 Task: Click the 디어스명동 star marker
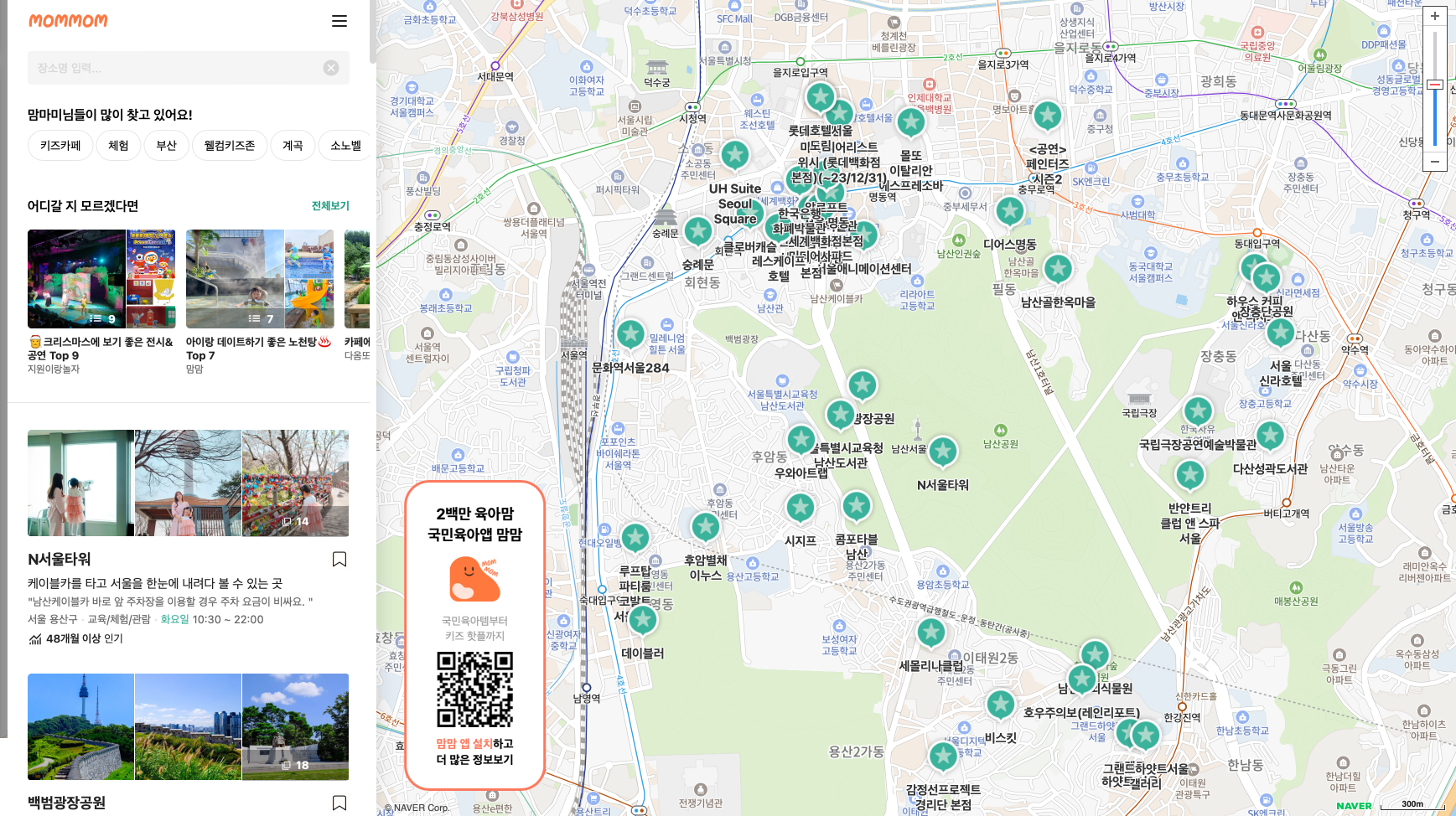point(1010,212)
